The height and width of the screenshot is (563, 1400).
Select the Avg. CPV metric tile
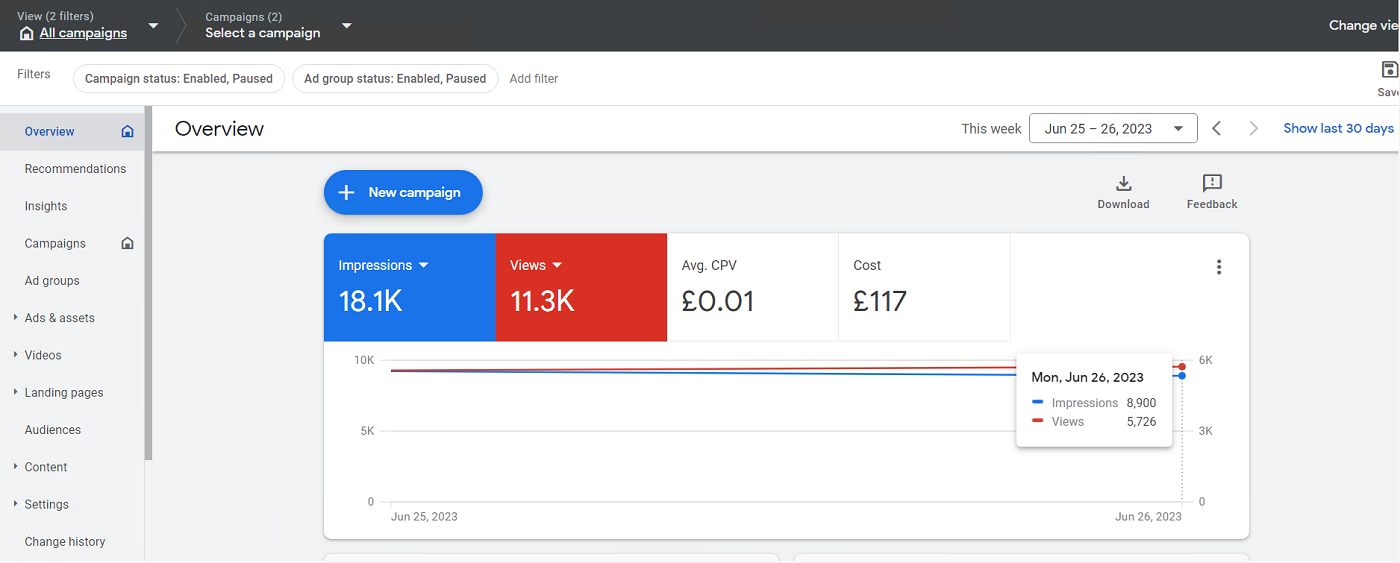click(753, 288)
